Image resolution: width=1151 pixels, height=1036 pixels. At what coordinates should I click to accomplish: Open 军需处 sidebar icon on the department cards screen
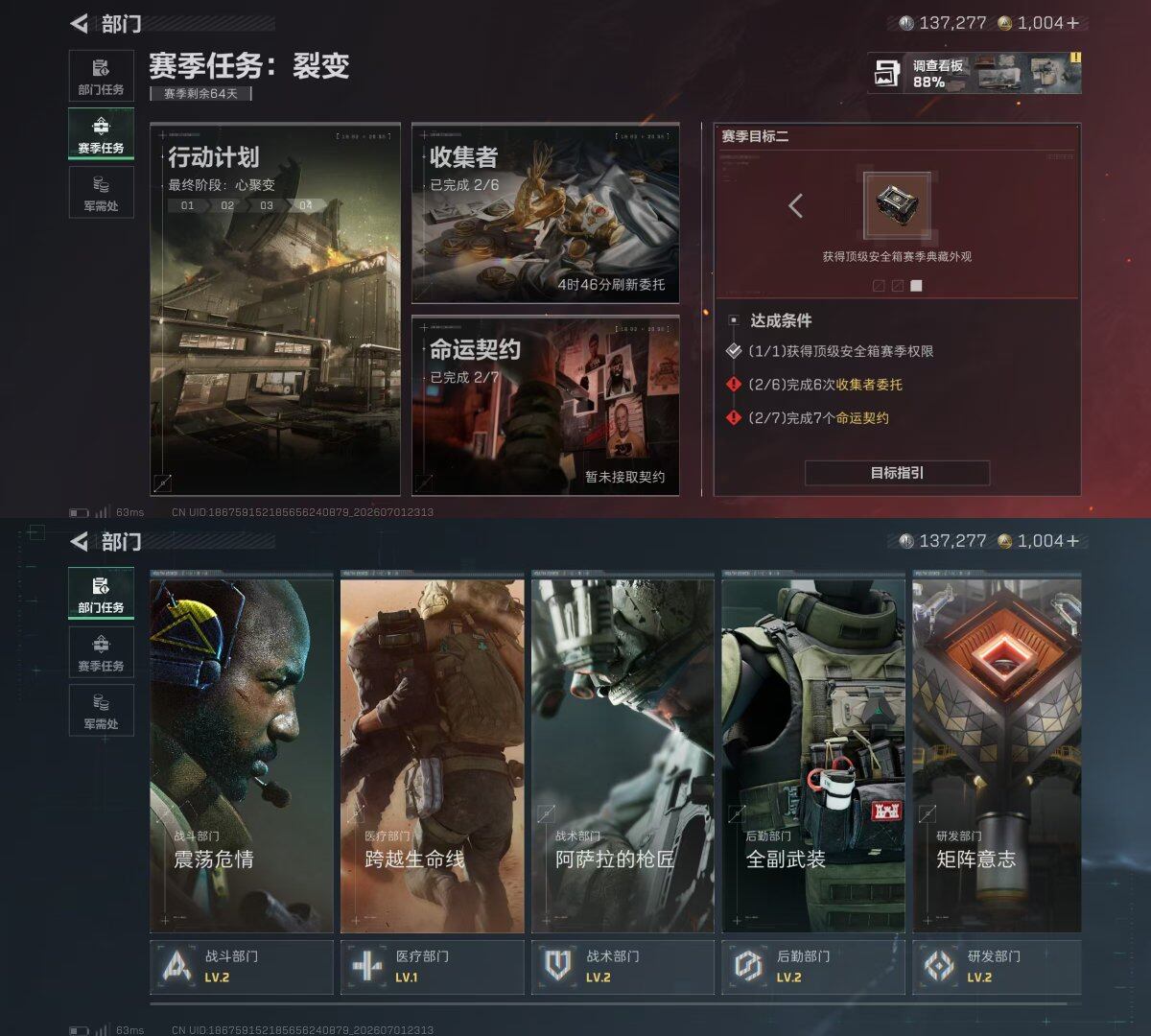(101, 710)
